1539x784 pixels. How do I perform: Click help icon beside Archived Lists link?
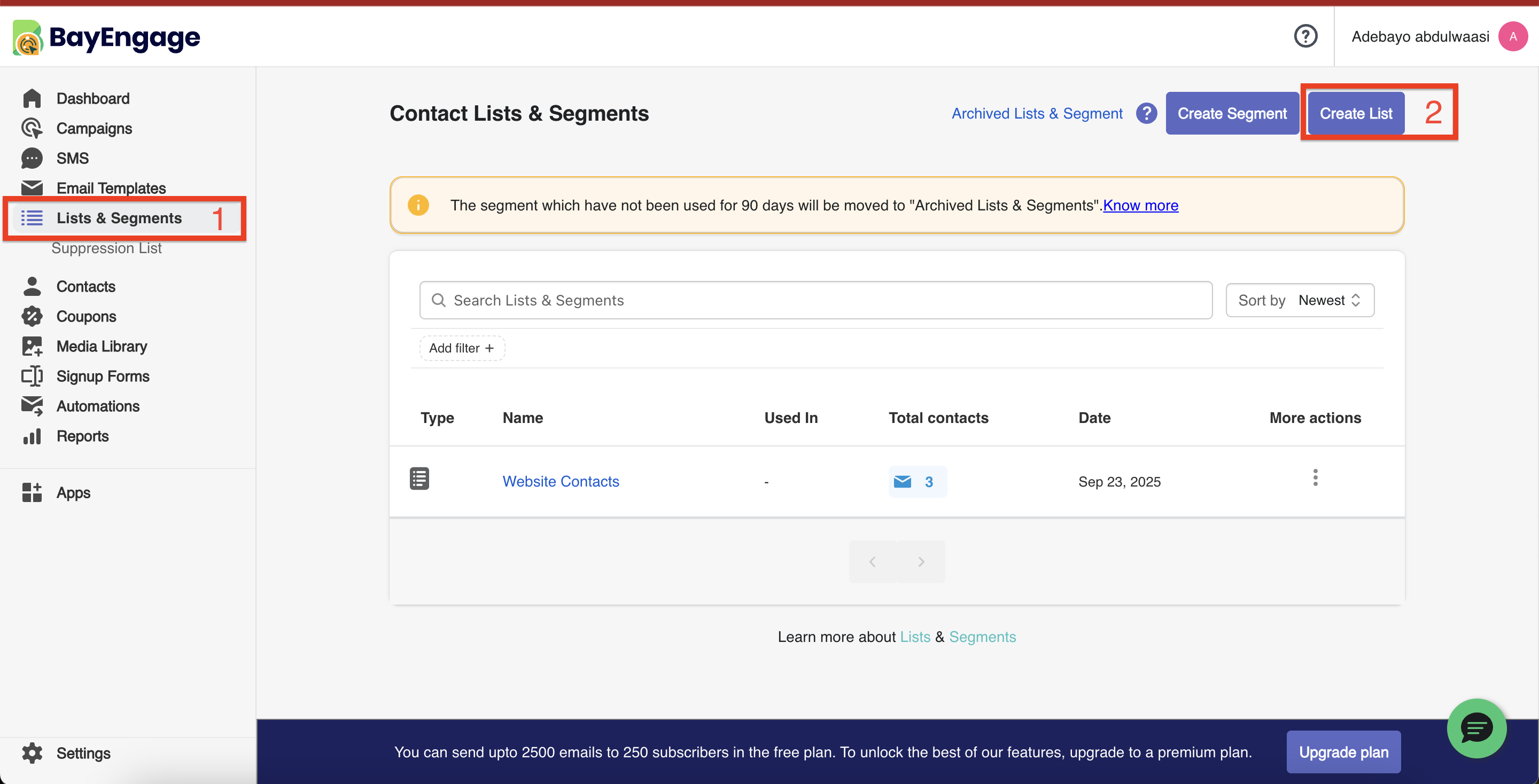[1146, 113]
